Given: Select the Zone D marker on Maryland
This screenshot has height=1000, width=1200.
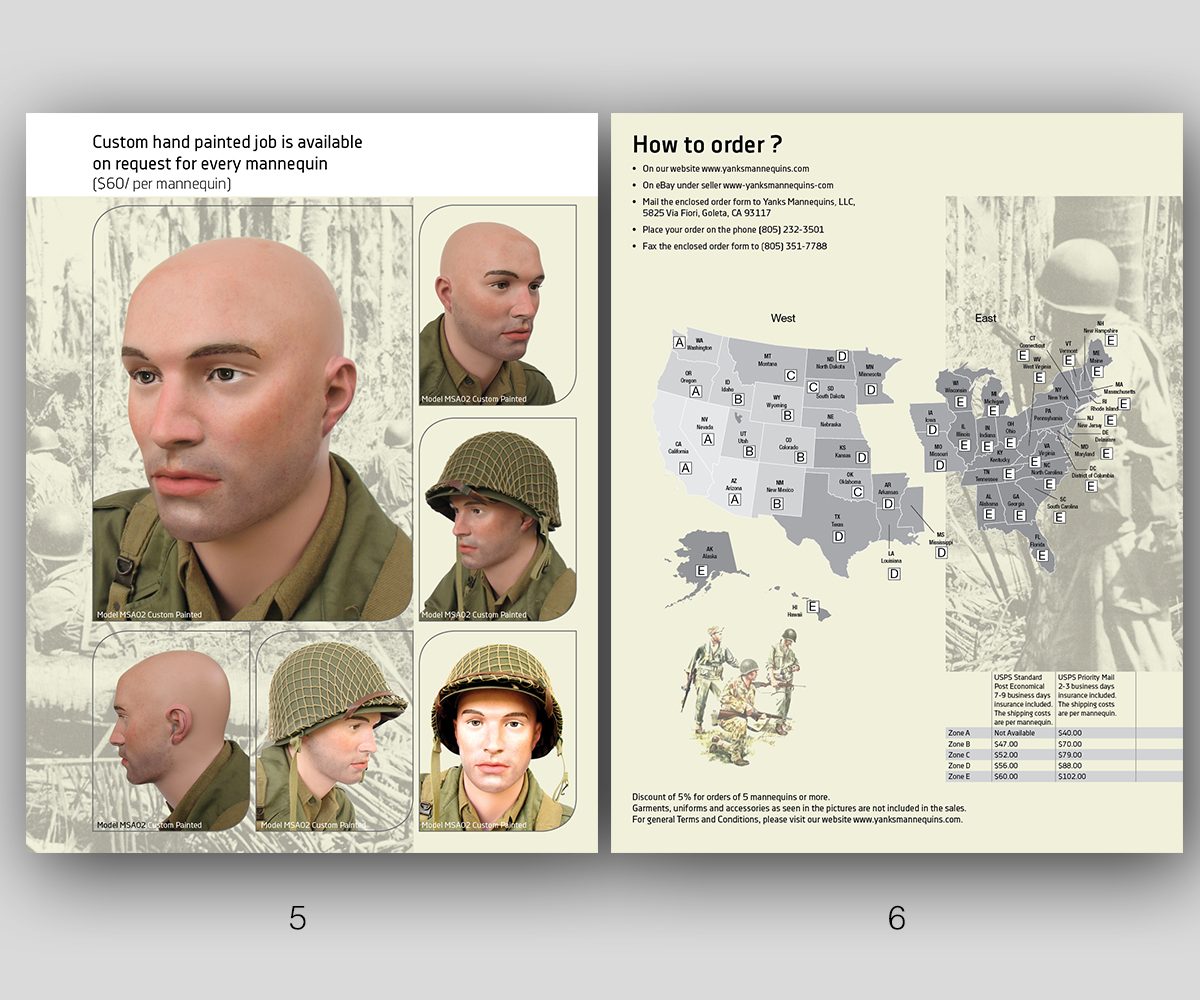Looking at the screenshot, I should [x=1106, y=452].
